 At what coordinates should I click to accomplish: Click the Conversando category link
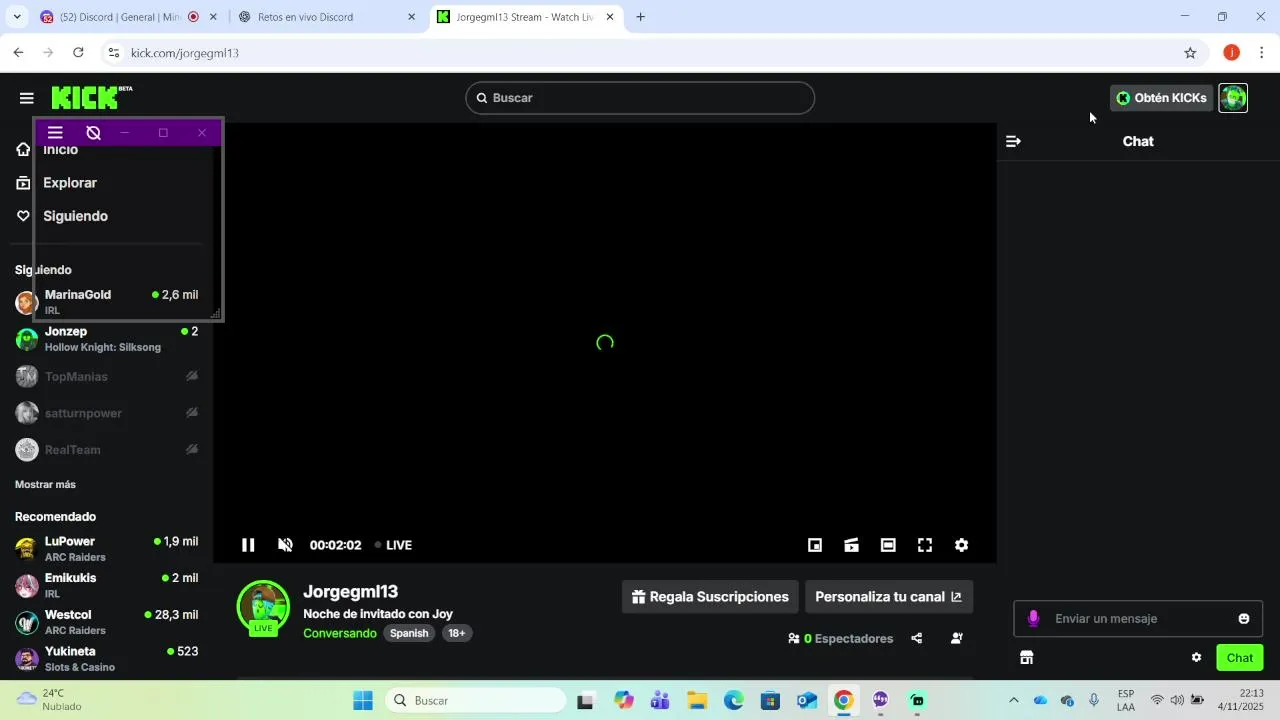tap(340, 633)
